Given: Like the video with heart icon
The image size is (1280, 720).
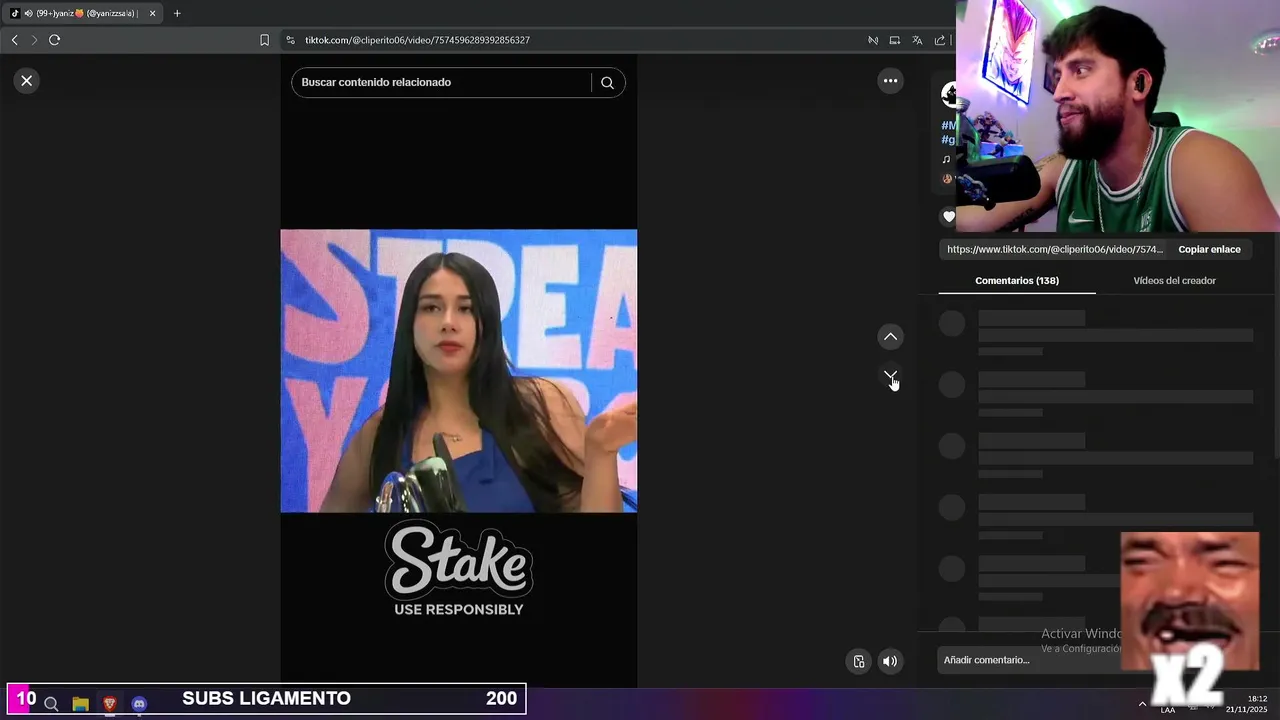Looking at the screenshot, I should tap(949, 216).
